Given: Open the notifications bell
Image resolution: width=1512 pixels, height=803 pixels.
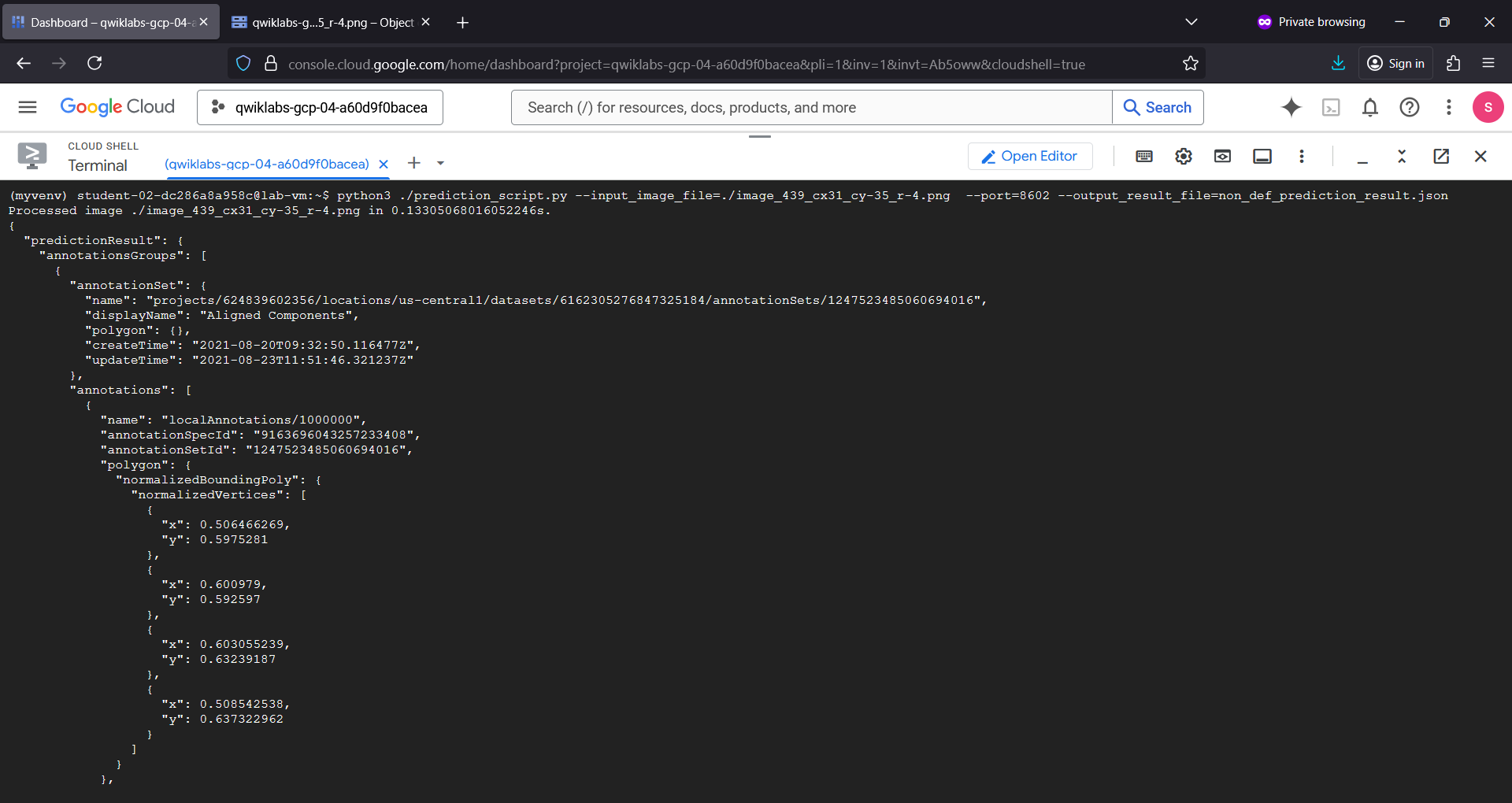Looking at the screenshot, I should 1370,107.
